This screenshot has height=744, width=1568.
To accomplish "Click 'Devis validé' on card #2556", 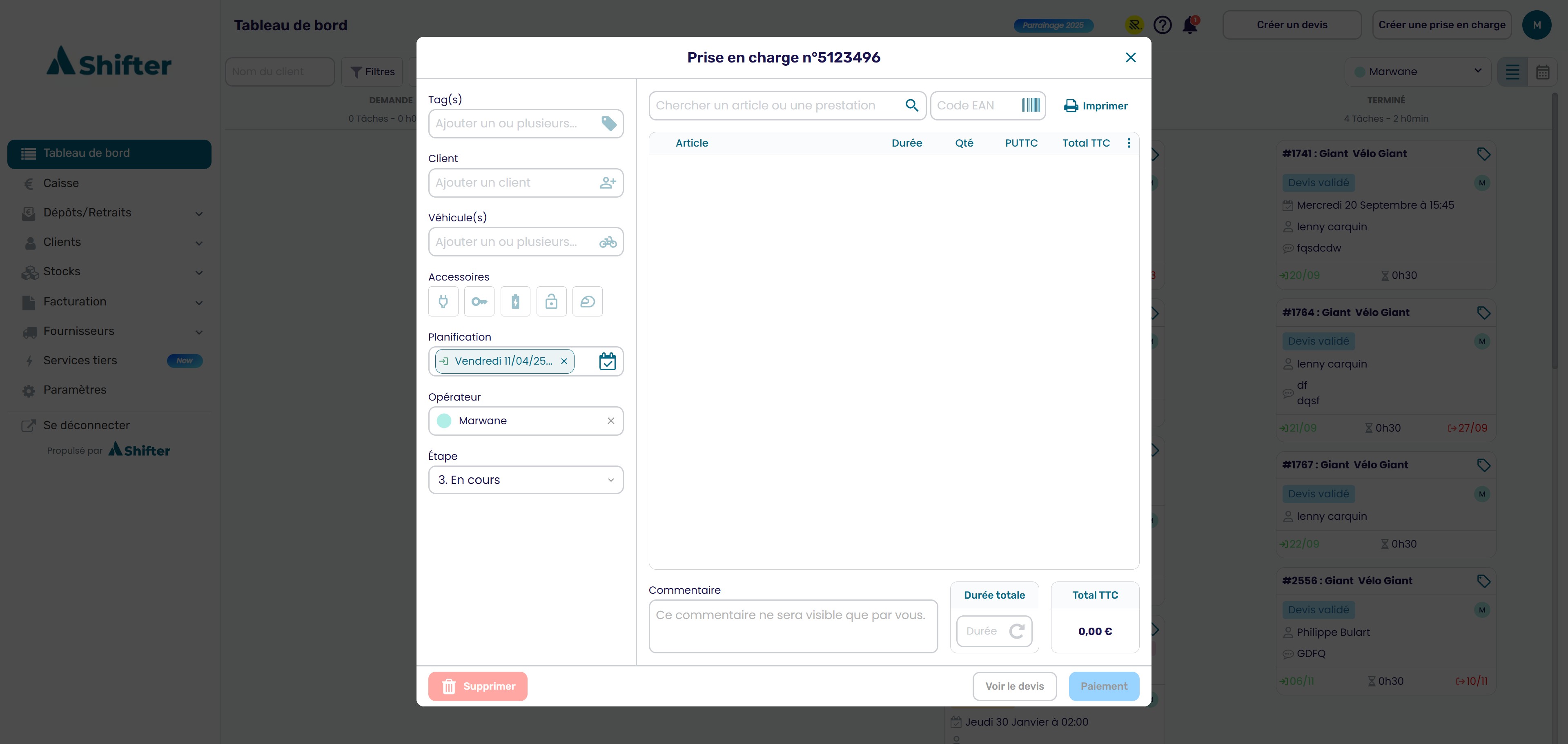I will click(x=1319, y=610).
